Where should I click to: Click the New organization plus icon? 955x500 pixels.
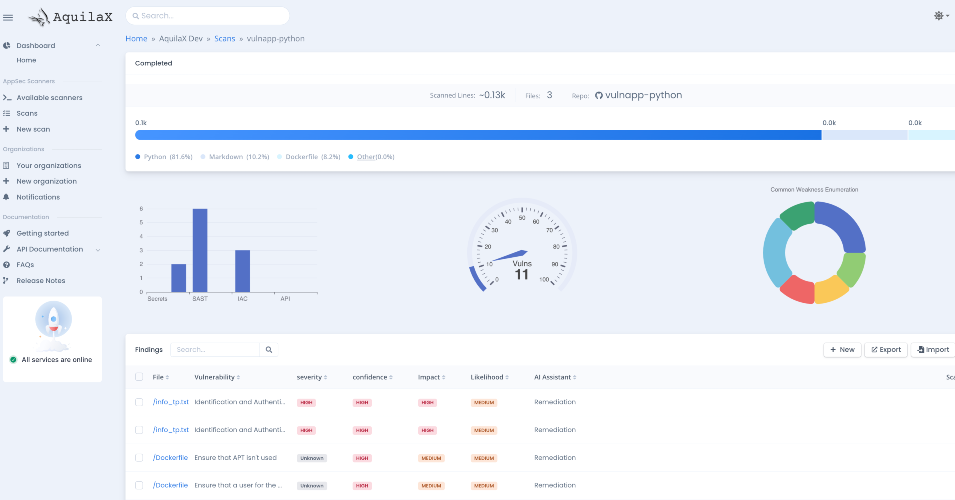click(x=6, y=181)
